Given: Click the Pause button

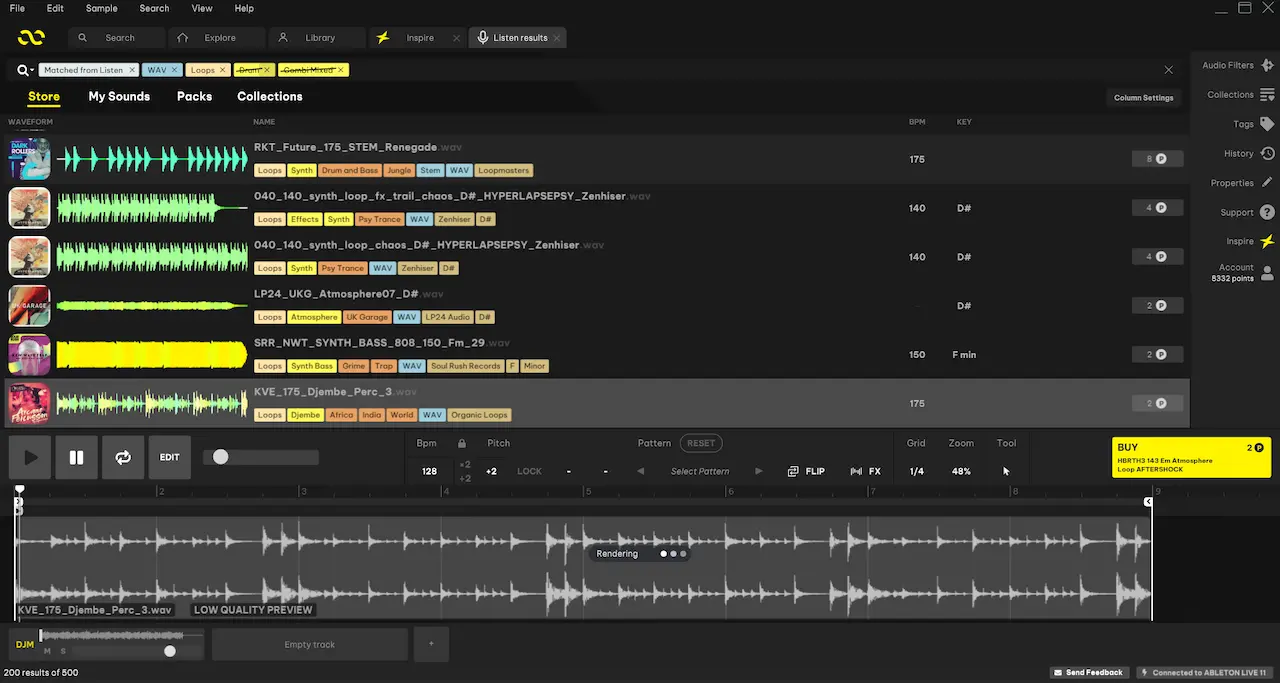Looking at the screenshot, I should click(76, 457).
